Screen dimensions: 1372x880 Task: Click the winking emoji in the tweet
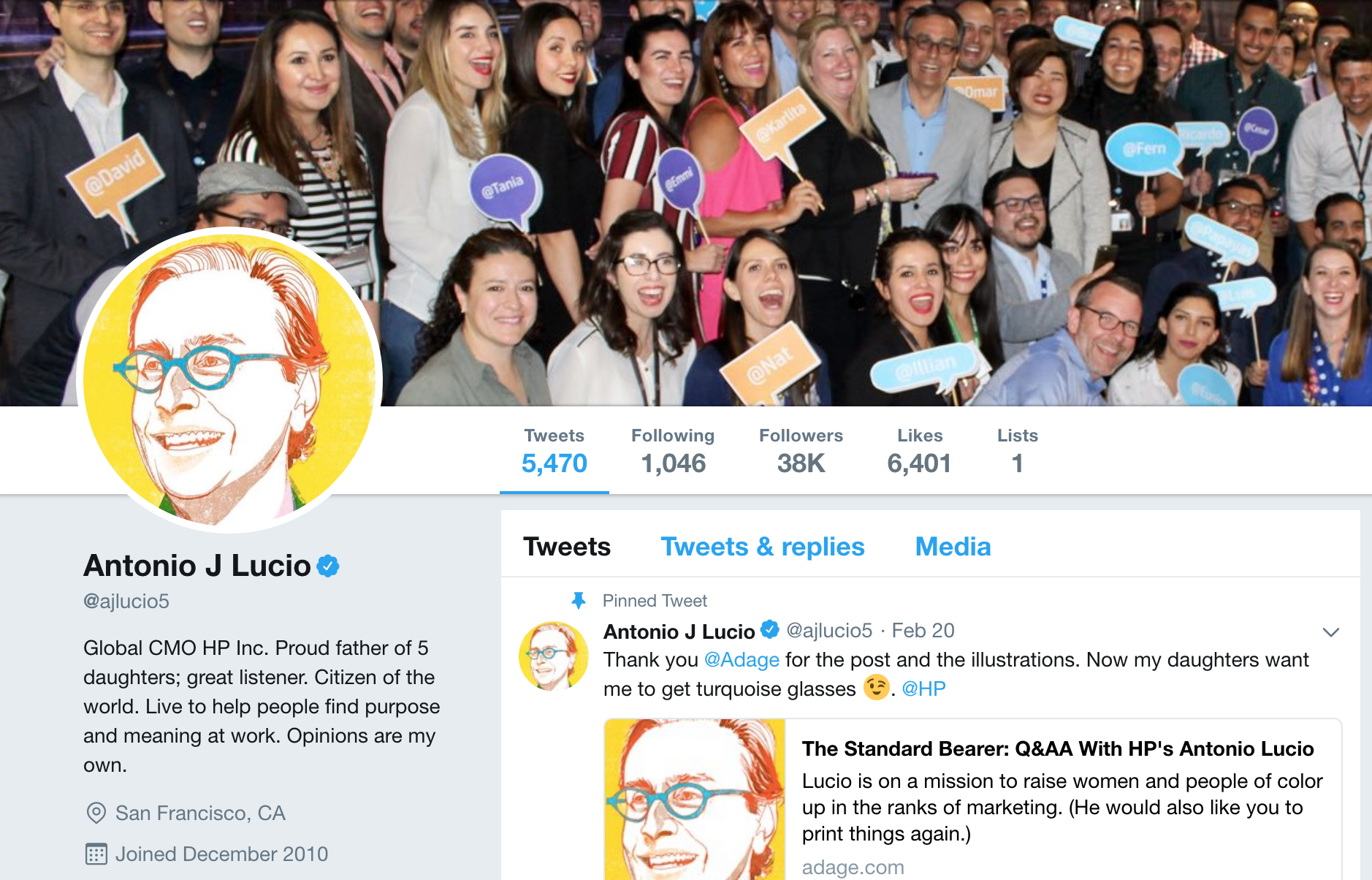(876, 688)
